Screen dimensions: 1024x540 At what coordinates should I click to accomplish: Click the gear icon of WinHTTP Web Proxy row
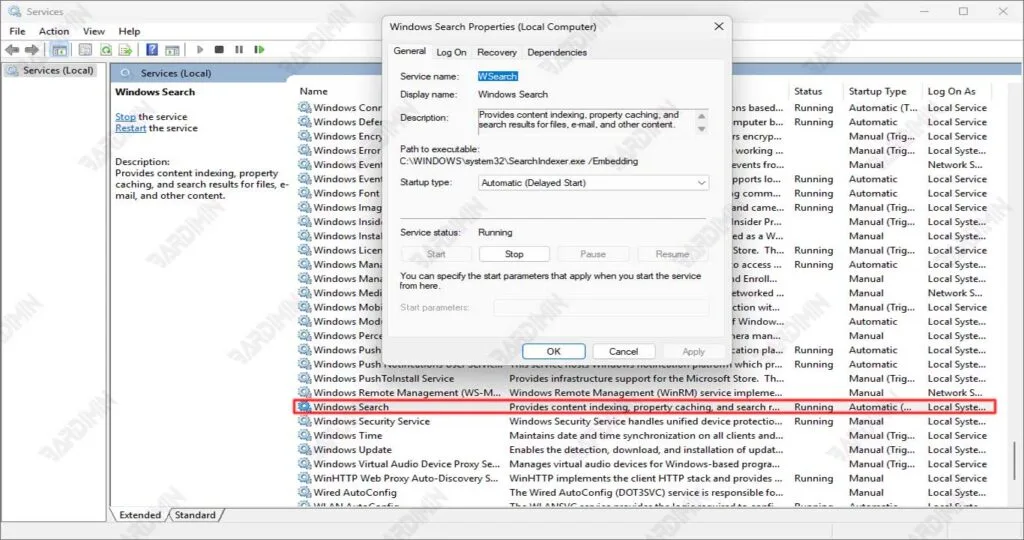(x=305, y=478)
